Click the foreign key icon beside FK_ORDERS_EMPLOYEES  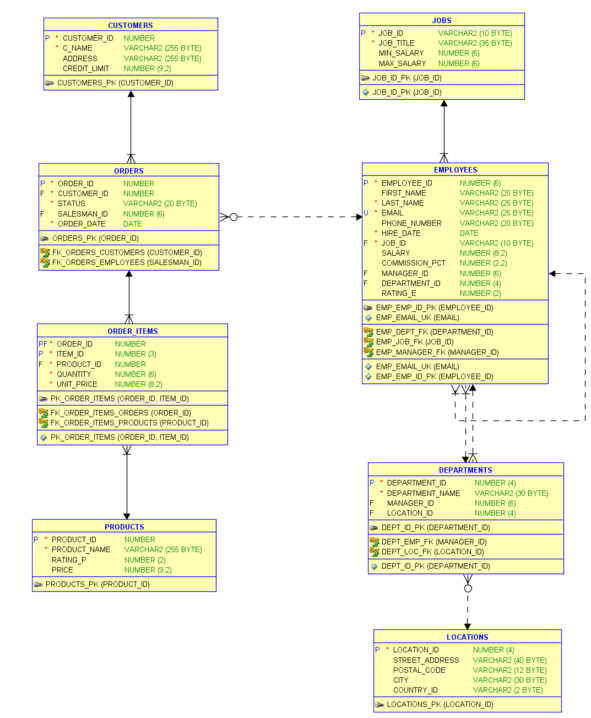45,262
